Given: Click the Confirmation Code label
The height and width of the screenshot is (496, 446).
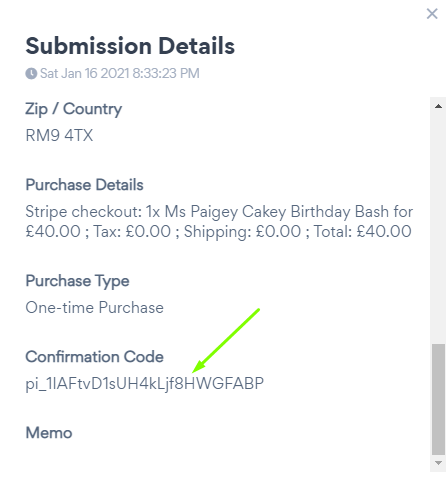Looking at the screenshot, I should pyautogui.click(x=94, y=357).
